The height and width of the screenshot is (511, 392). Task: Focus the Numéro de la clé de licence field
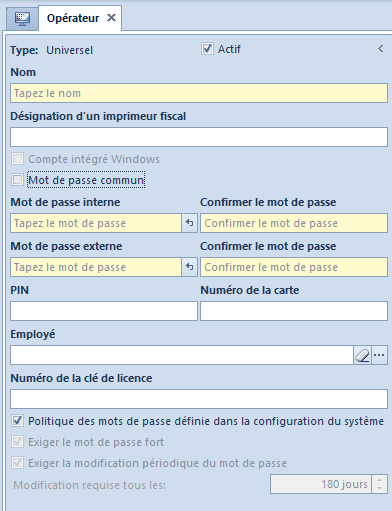tap(199, 399)
